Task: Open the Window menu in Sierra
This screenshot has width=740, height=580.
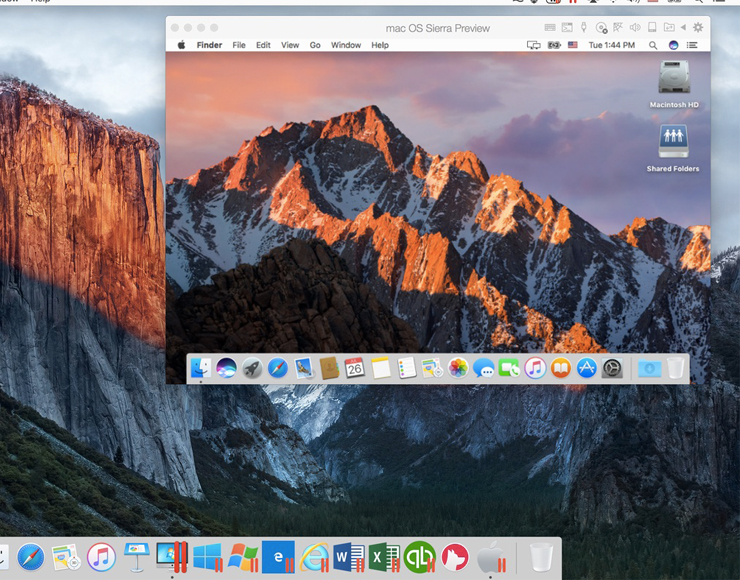Action: (x=346, y=45)
